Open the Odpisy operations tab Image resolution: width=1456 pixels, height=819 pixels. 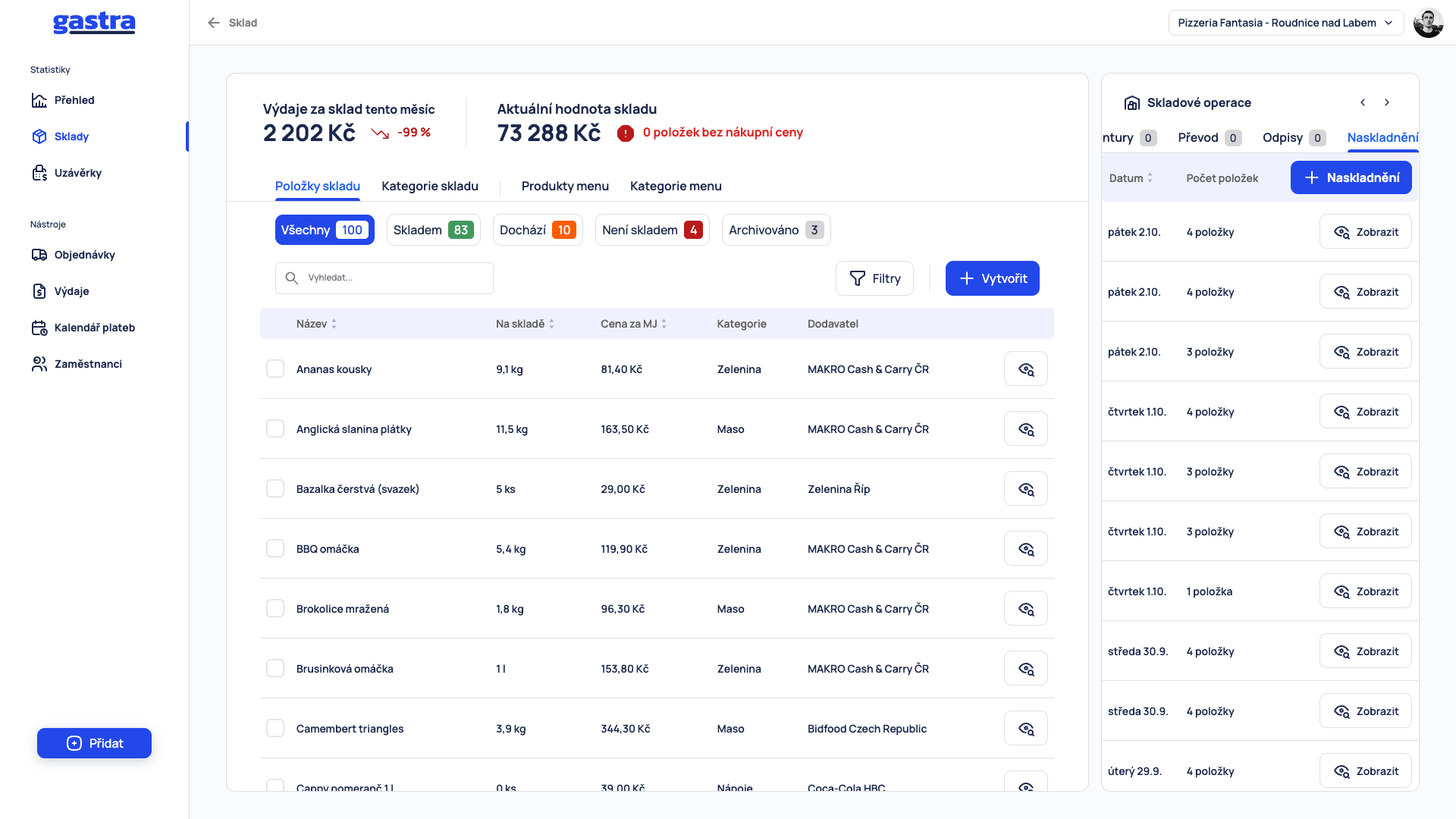[1294, 137]
